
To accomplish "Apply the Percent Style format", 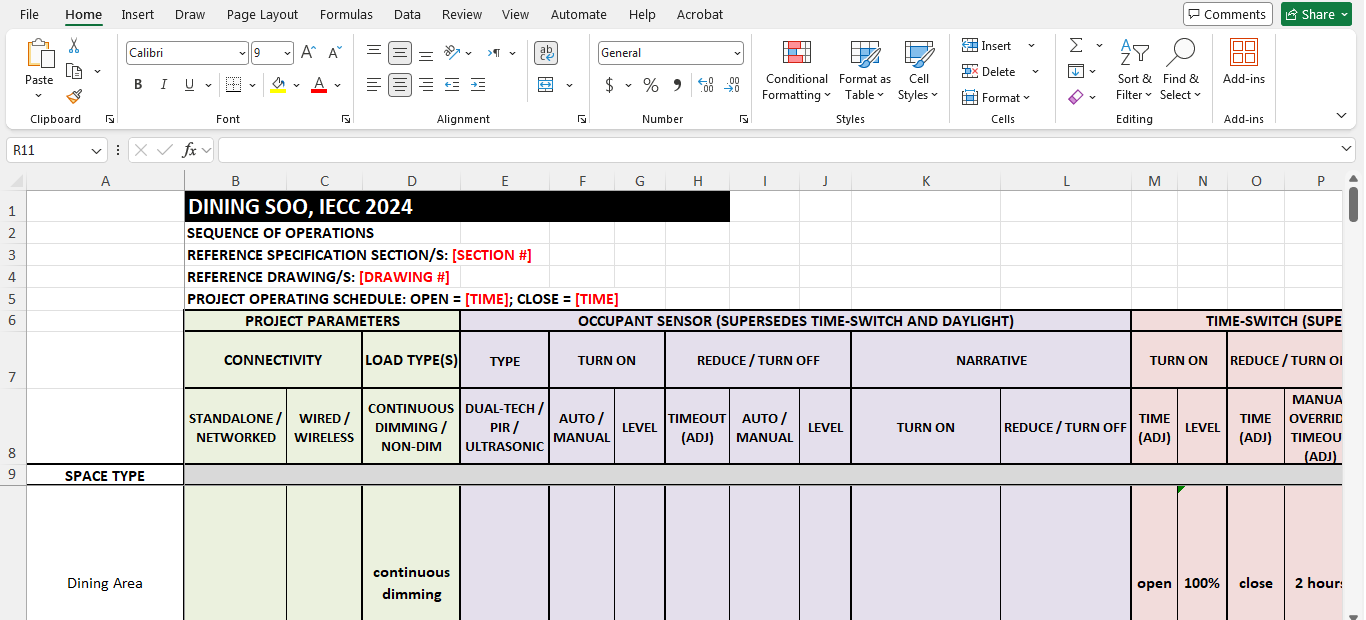I will pos(650,86).
